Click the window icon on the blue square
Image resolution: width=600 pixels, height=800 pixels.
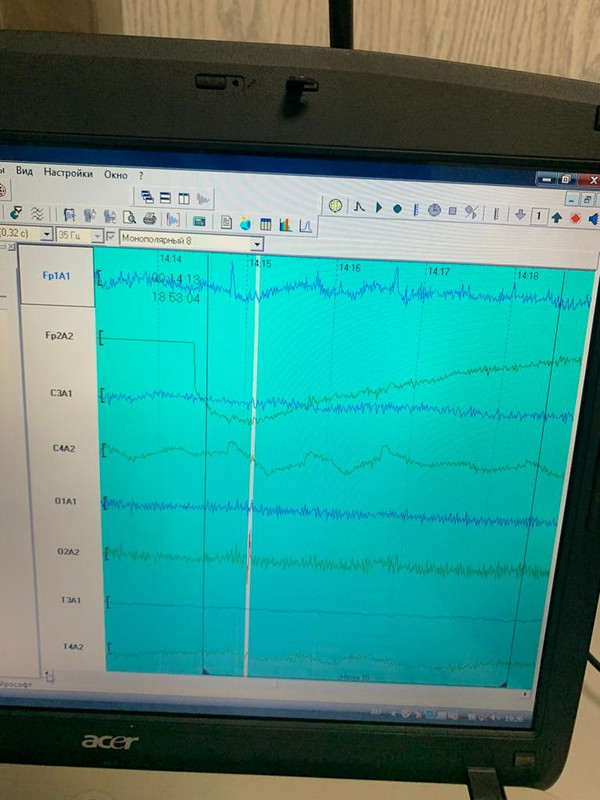coord(199,221)
